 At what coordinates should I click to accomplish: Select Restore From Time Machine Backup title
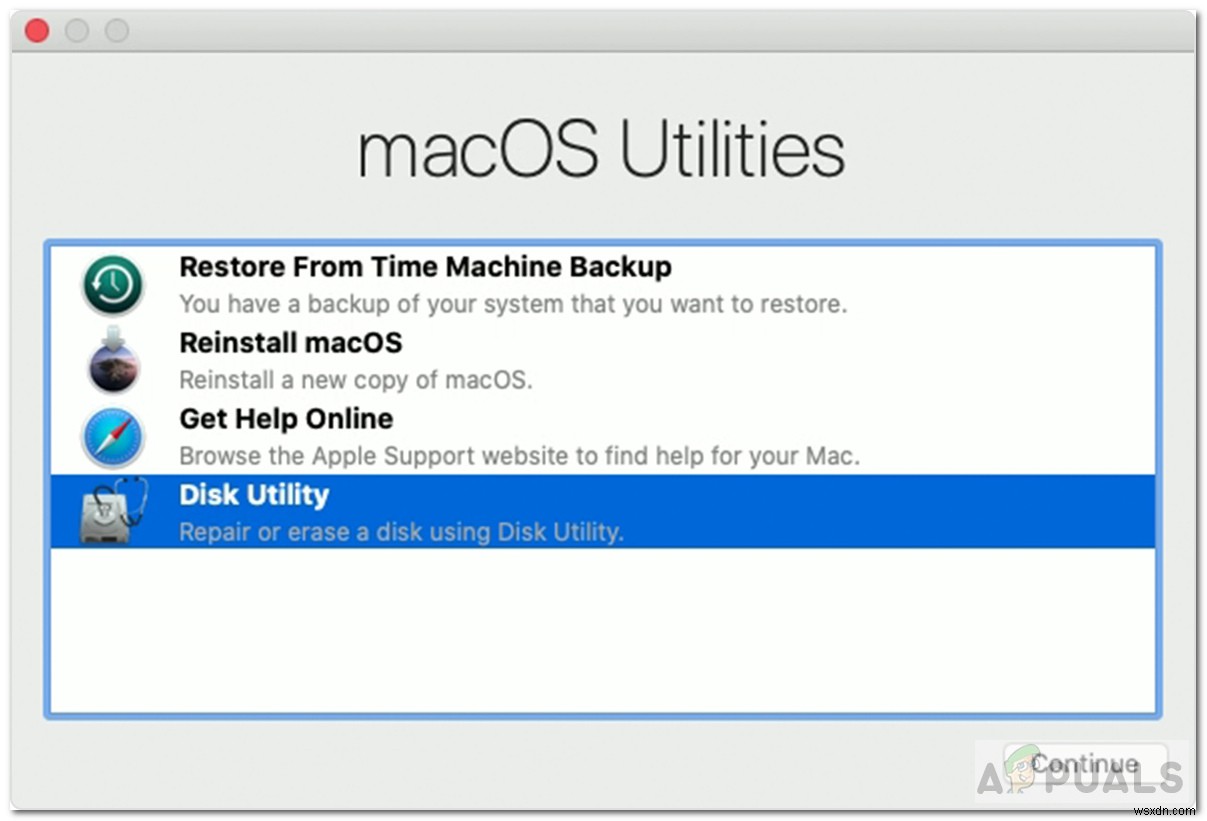425,267
